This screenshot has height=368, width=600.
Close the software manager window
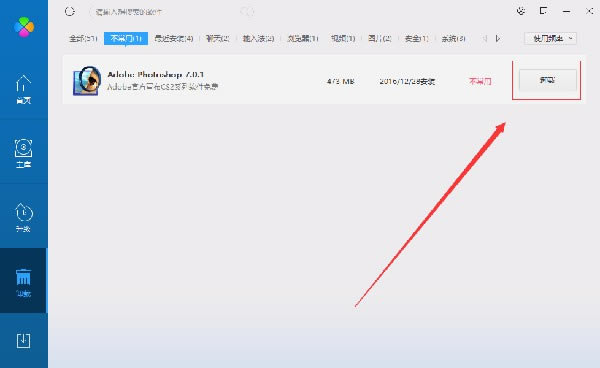pos(589,11)
